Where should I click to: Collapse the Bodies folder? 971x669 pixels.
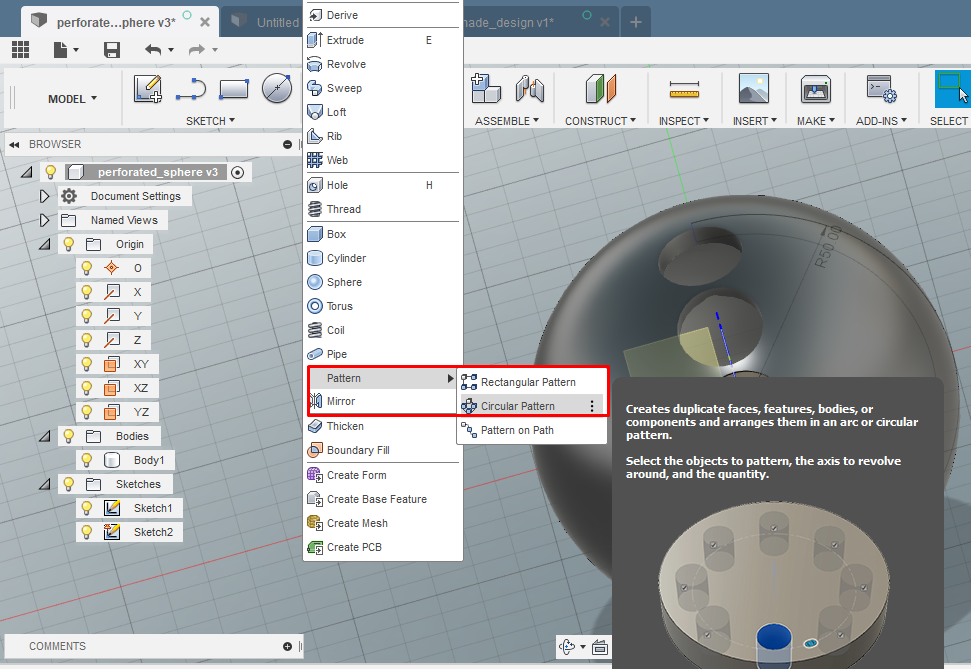44,436
